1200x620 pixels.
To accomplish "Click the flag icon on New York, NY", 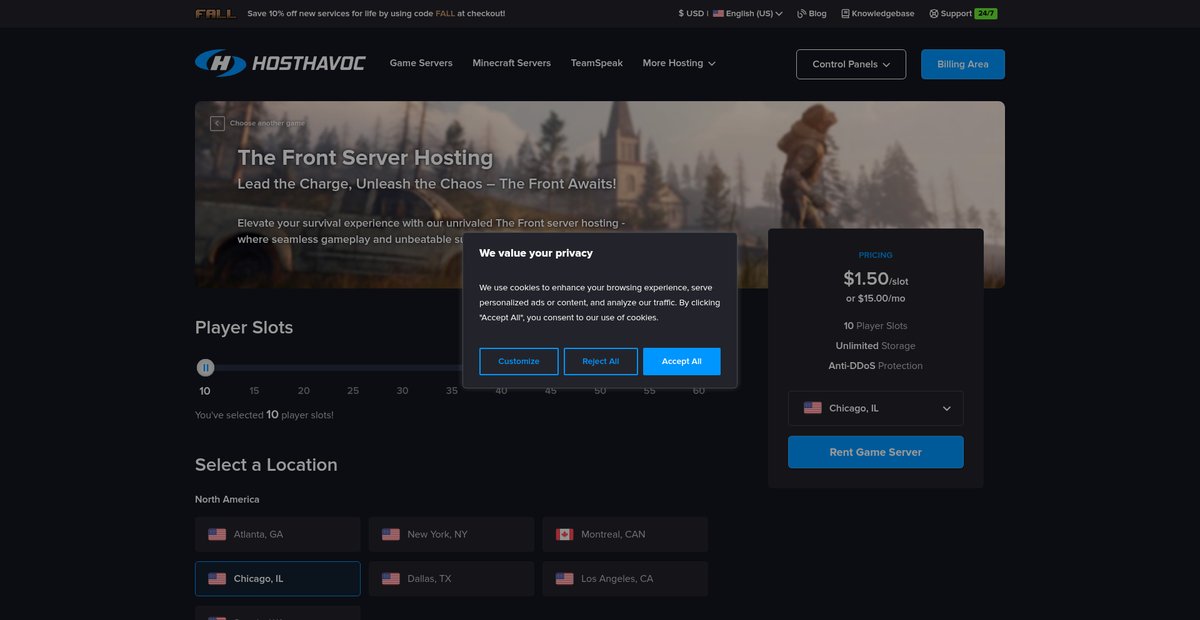I will pyautogui.click(x=391, y=534).
